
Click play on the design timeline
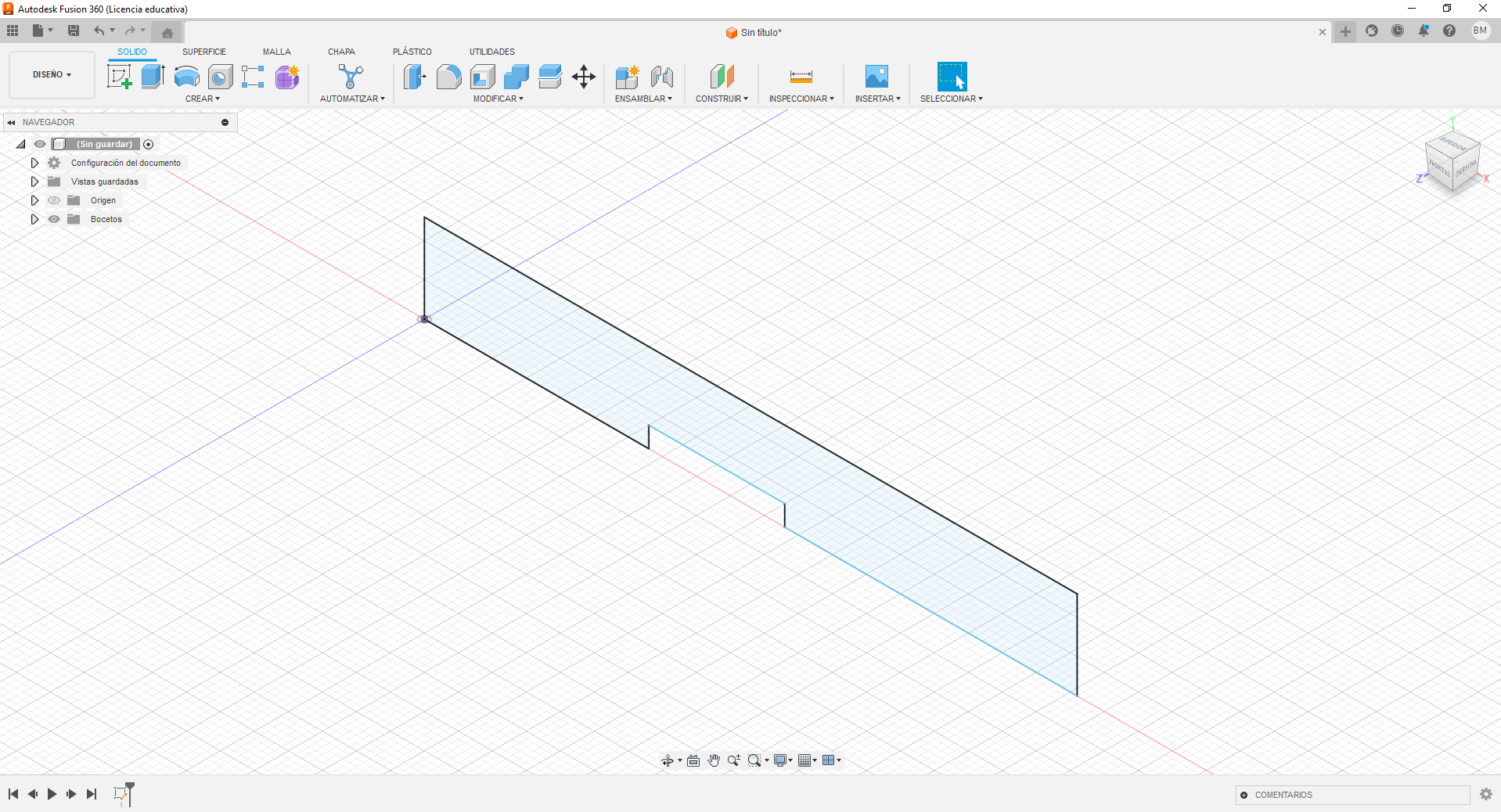tap(52, 794)
